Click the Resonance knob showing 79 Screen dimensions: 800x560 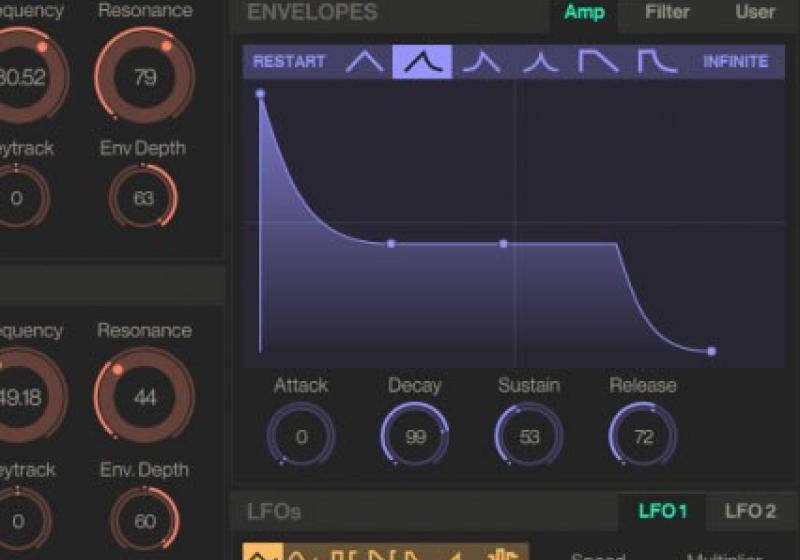(145, 77)
